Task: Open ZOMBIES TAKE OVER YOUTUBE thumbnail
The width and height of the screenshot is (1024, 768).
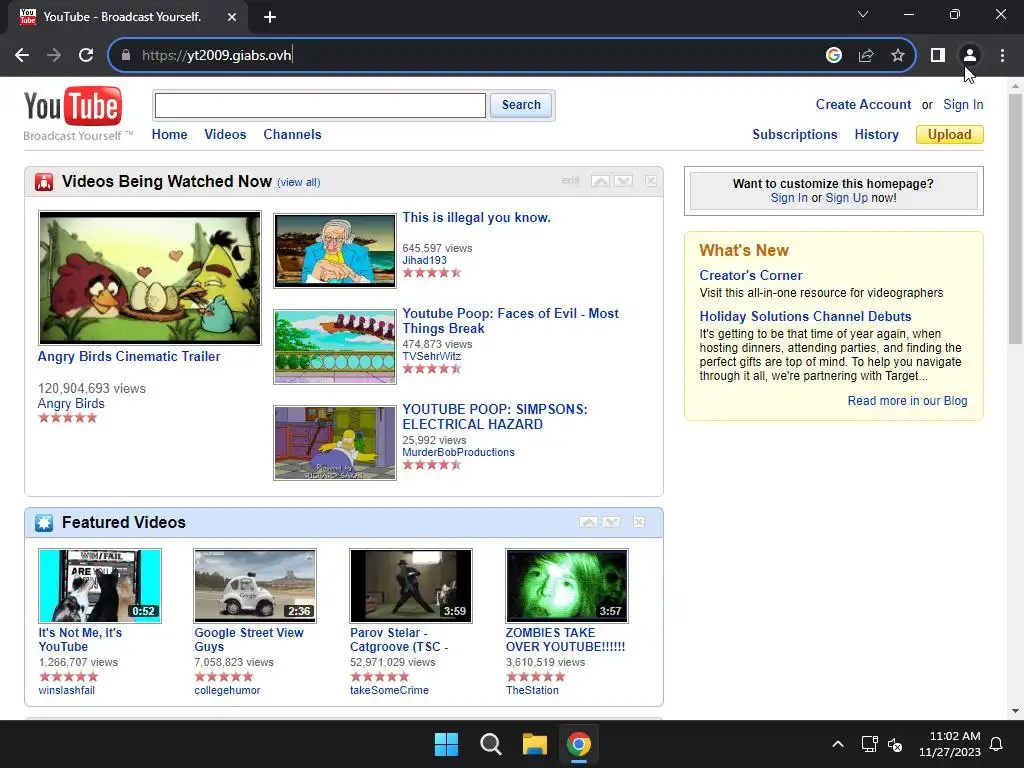Action: pos(567,586)
